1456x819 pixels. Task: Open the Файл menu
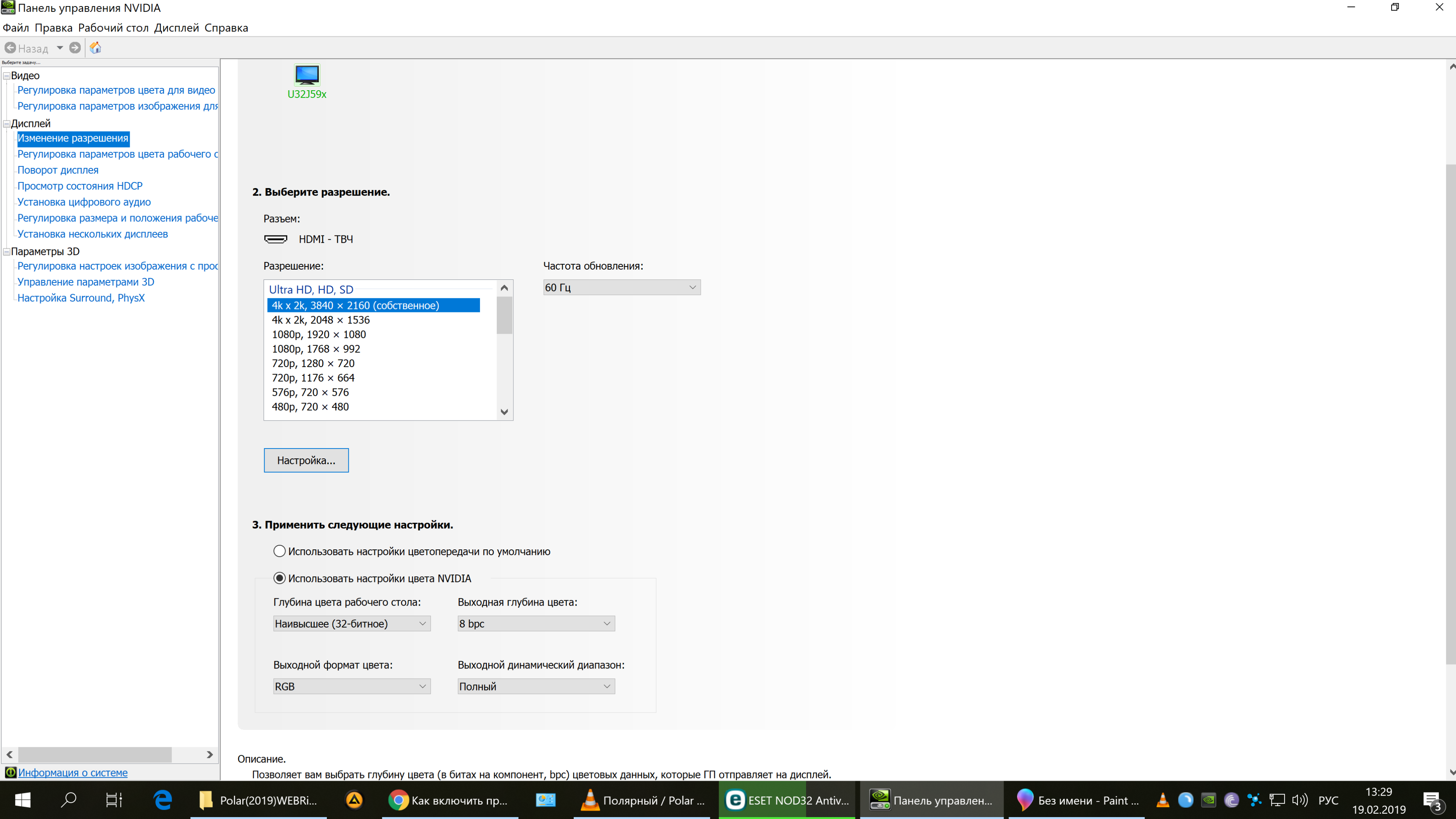coord(16,28)
